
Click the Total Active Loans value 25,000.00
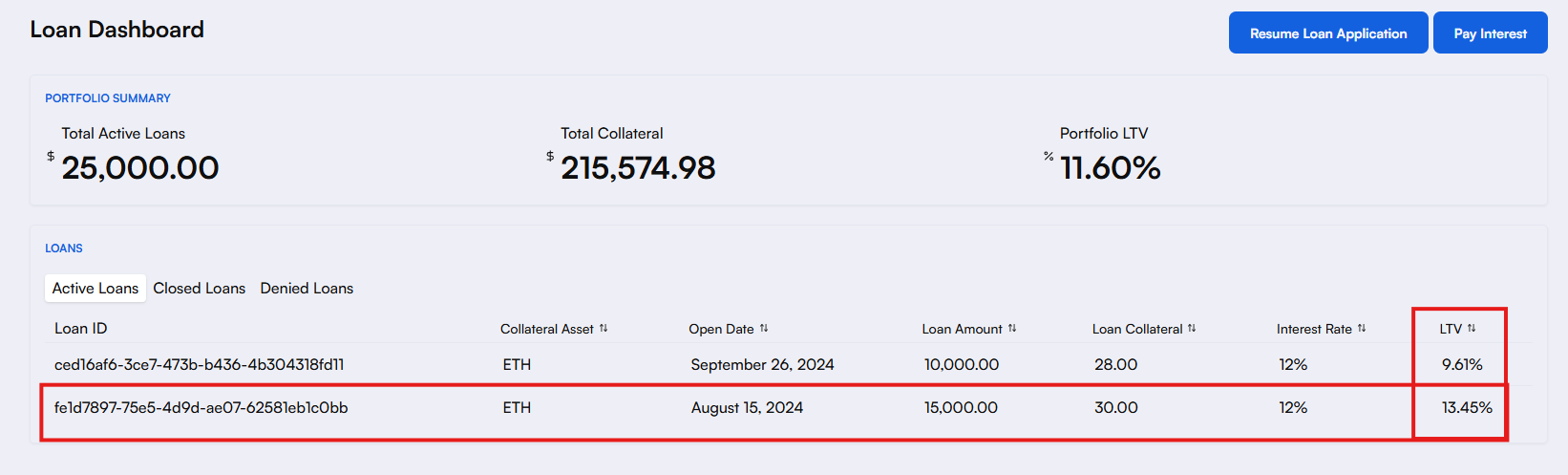(x=140, y=168)
